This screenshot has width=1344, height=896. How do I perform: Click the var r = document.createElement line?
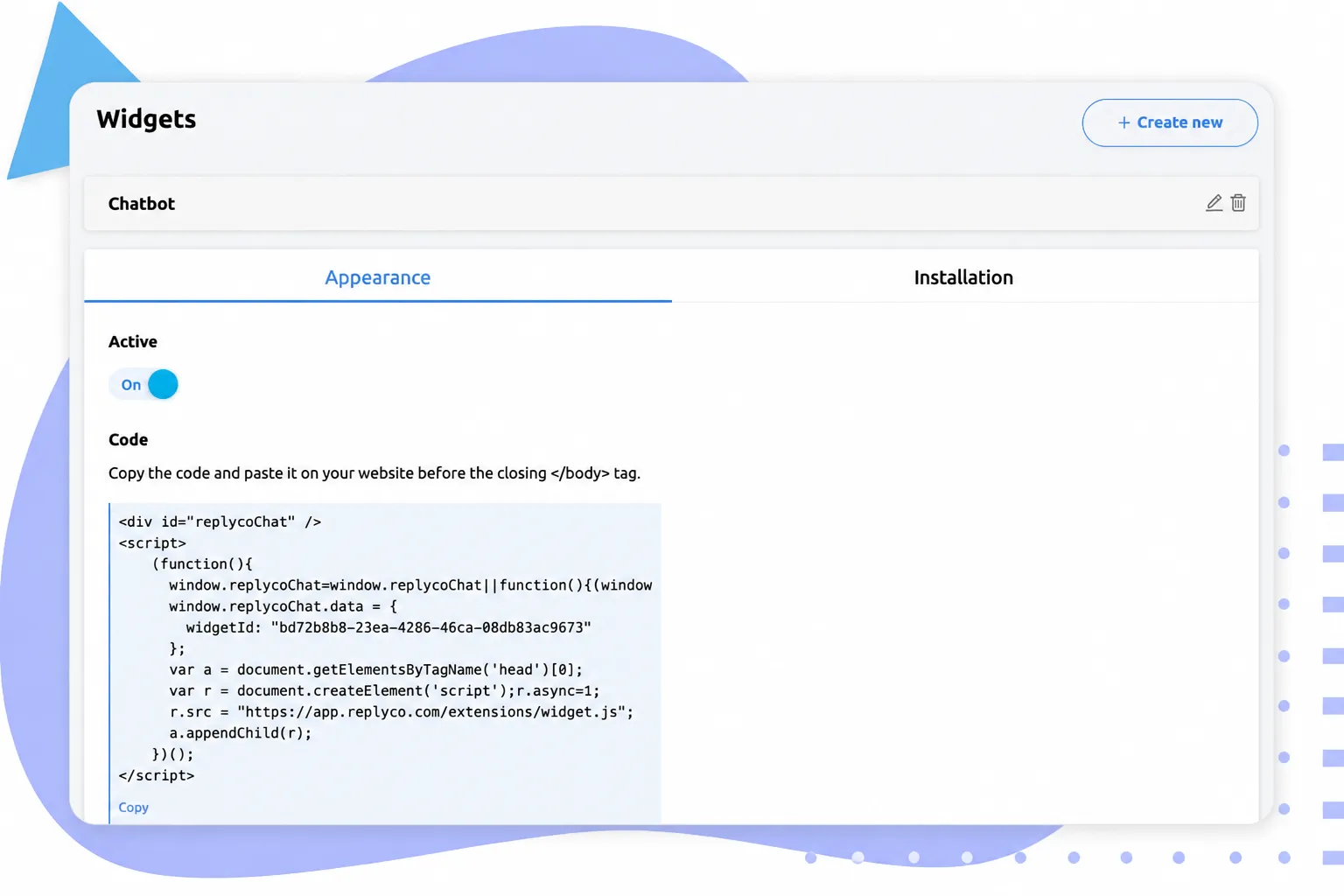point(384,691)
